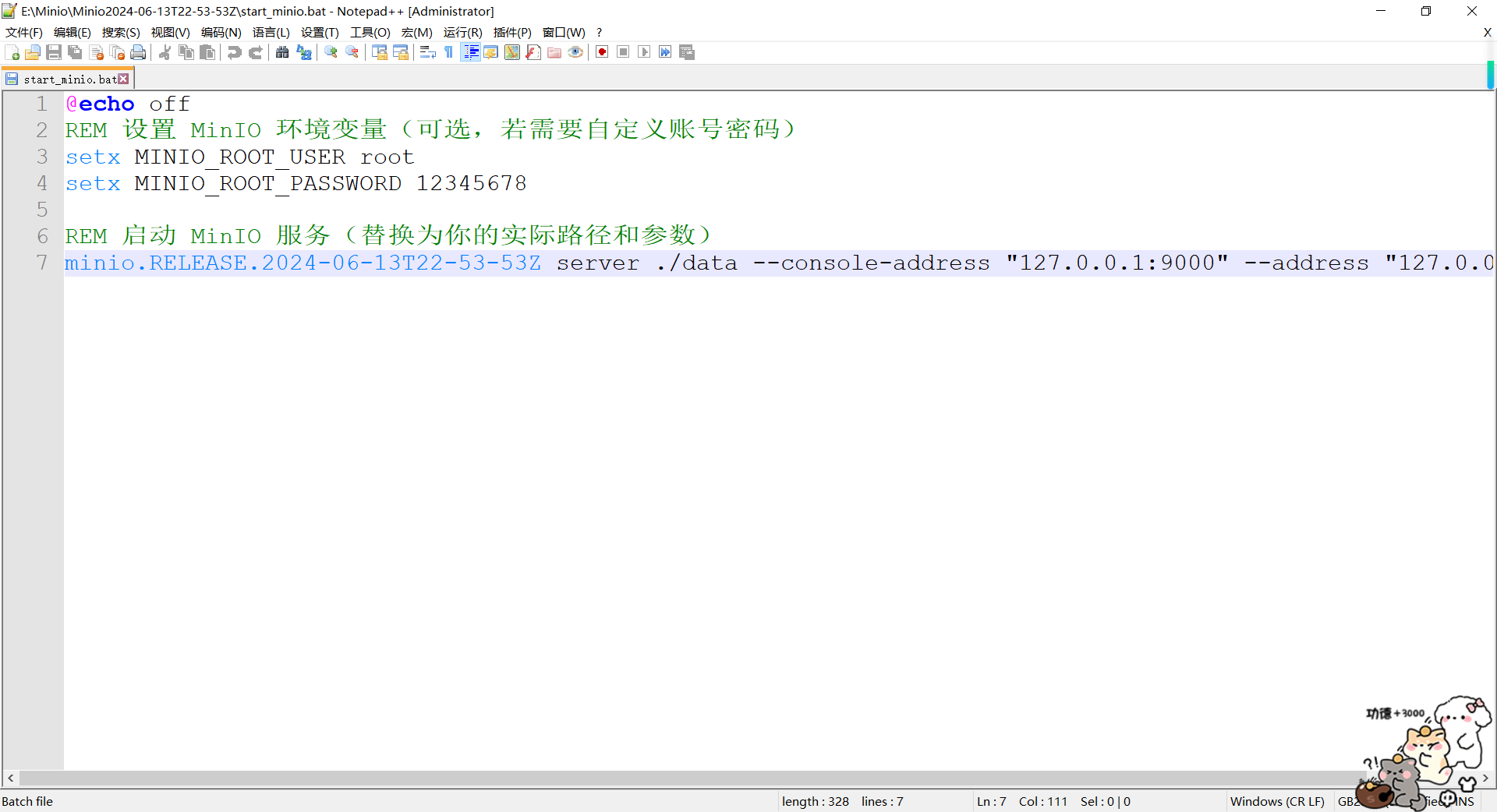This screenshot has height=812, width=1497.
Task: Show the Document Map panel
Action: pyautogui.click(x=512, y=52)
